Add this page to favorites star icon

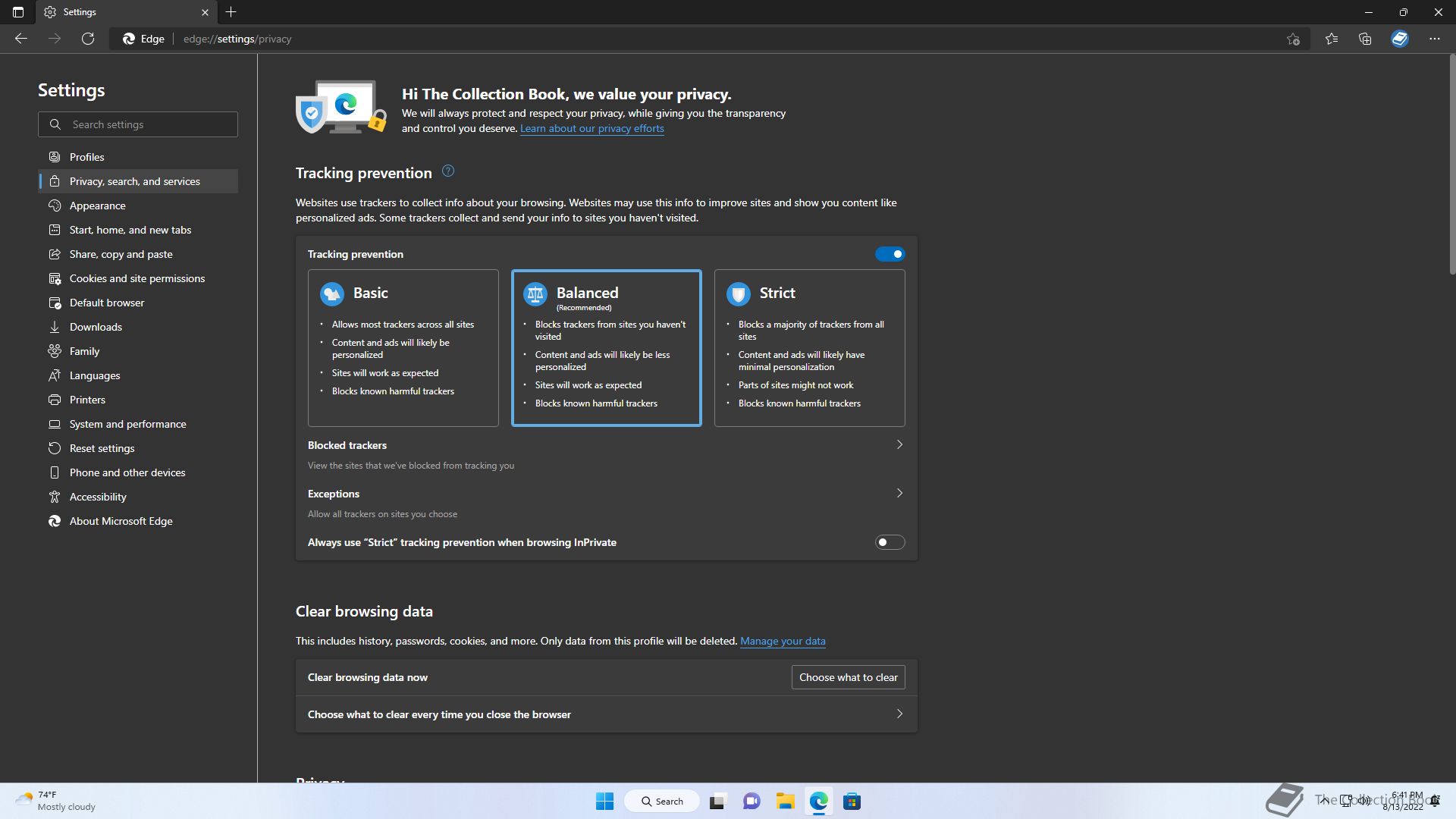(x=1293, y=39)
